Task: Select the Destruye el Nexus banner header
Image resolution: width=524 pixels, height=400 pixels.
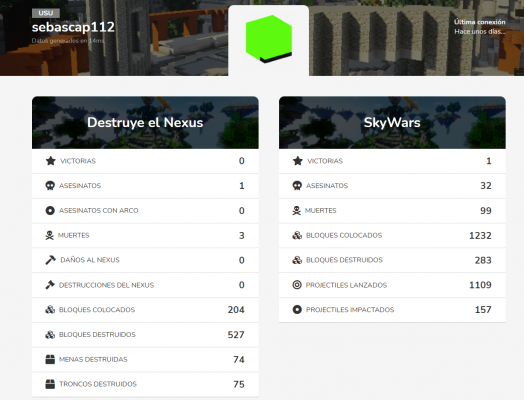Action: click(145, 123)
